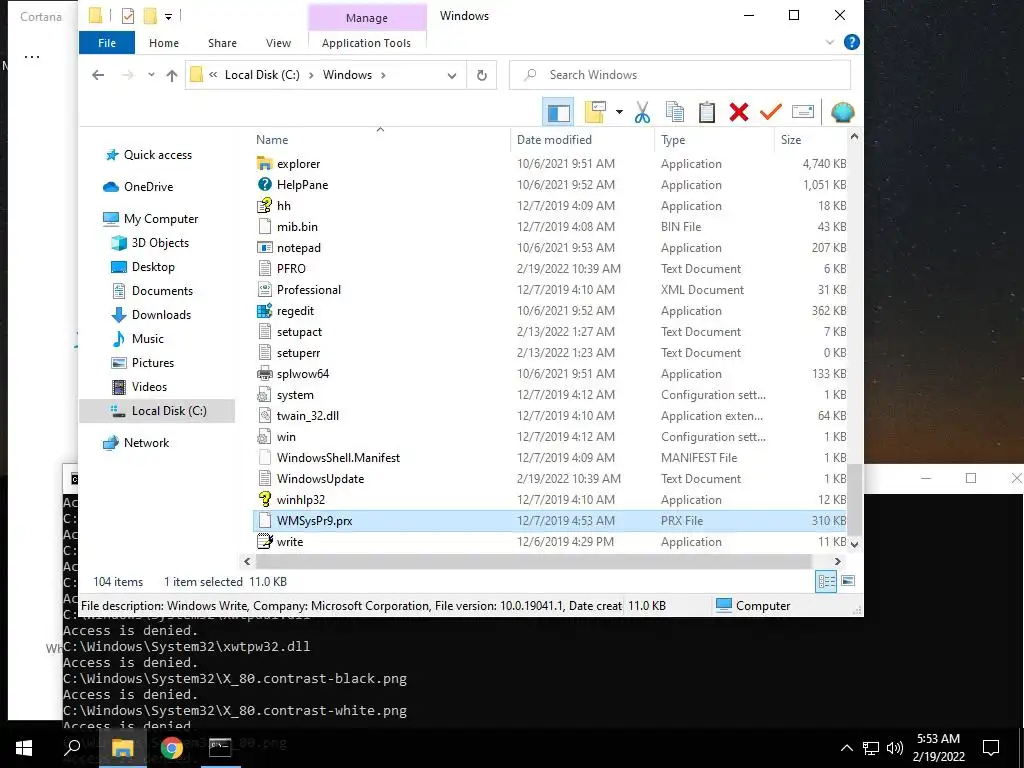Expand the chevron after Local Disk (C:) breadcrumb

tap(311, 75)
